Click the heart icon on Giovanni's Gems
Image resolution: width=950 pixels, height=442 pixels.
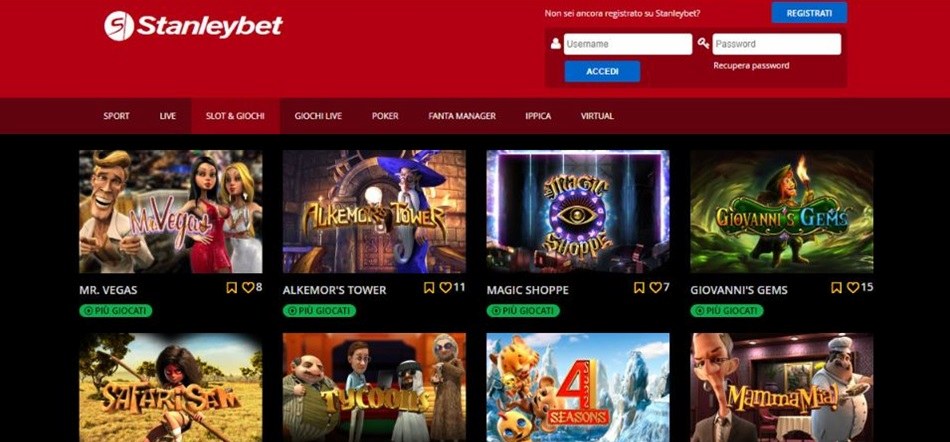(x=853, y=288)
